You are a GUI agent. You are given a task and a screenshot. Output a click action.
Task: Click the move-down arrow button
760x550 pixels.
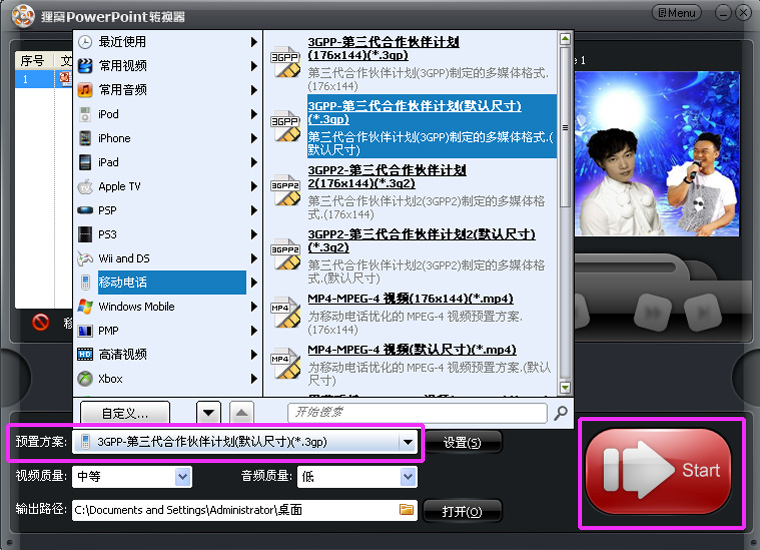209,413
